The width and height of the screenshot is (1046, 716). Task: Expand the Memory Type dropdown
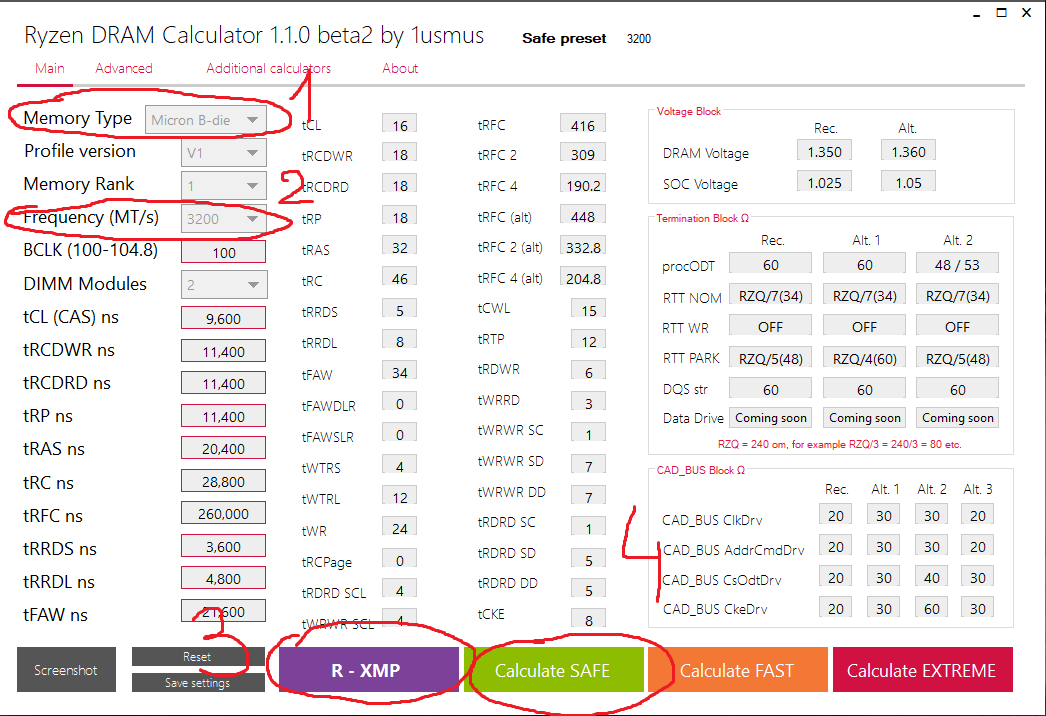pyautogui.click(x=205, y=120)
